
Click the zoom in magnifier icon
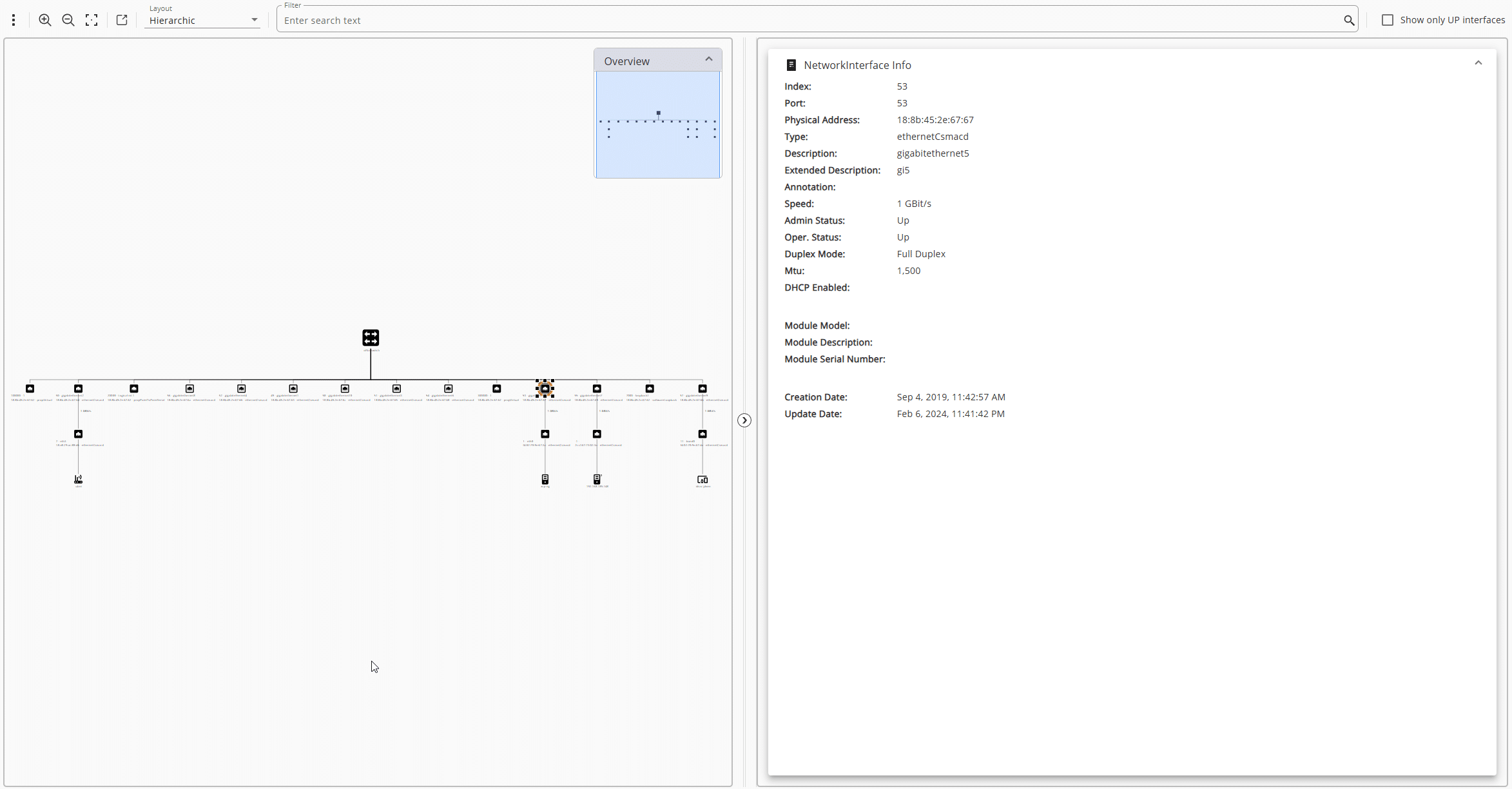[45, 20]
